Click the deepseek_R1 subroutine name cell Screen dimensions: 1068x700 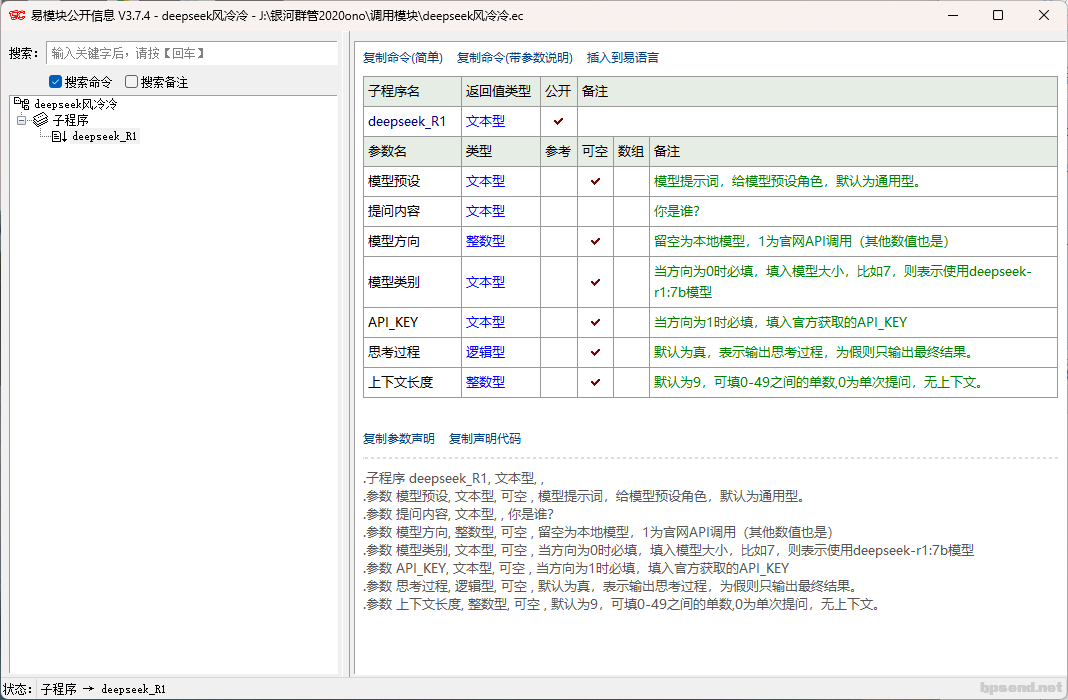(x=412, y=121)
